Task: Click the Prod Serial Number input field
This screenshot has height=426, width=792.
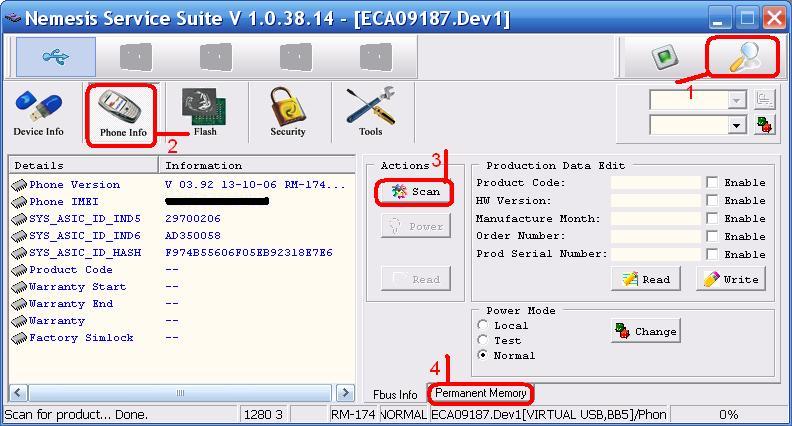Action: (656, 254)
